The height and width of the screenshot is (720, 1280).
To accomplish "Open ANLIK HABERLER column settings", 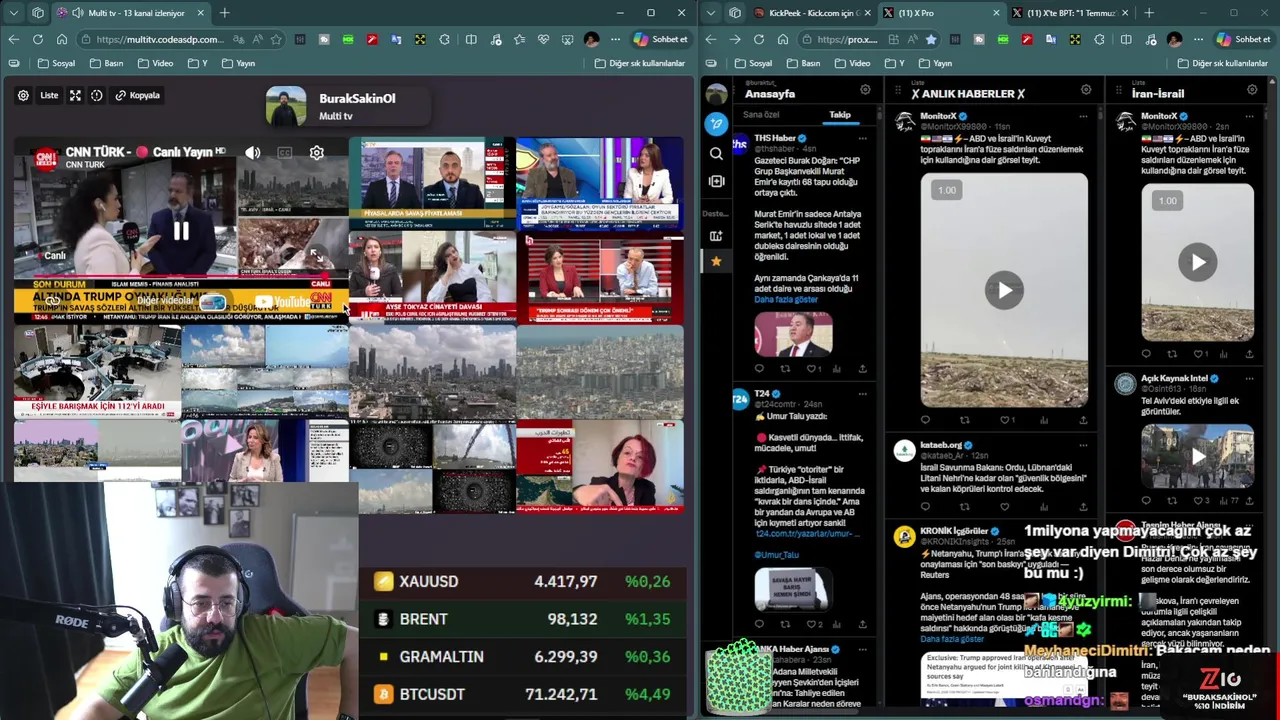I will click(1086, 90).
